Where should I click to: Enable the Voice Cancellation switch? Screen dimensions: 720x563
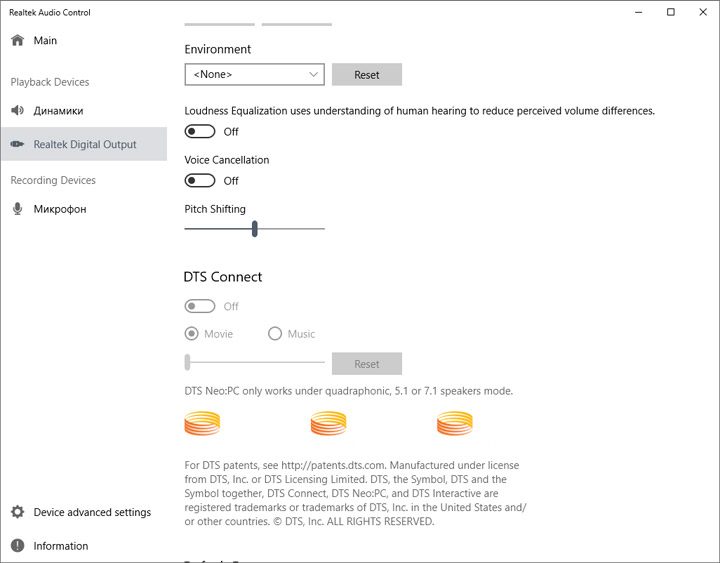coord(200,180)
